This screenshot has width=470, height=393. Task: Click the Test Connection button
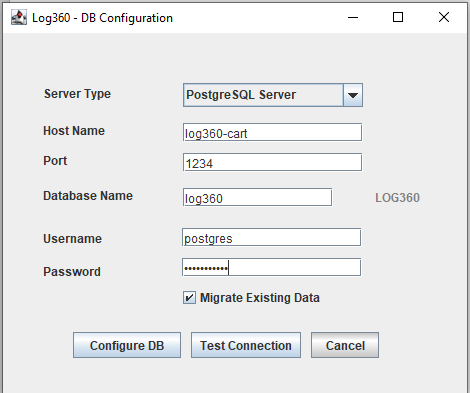pyautogui.click(x=246, y=345)
